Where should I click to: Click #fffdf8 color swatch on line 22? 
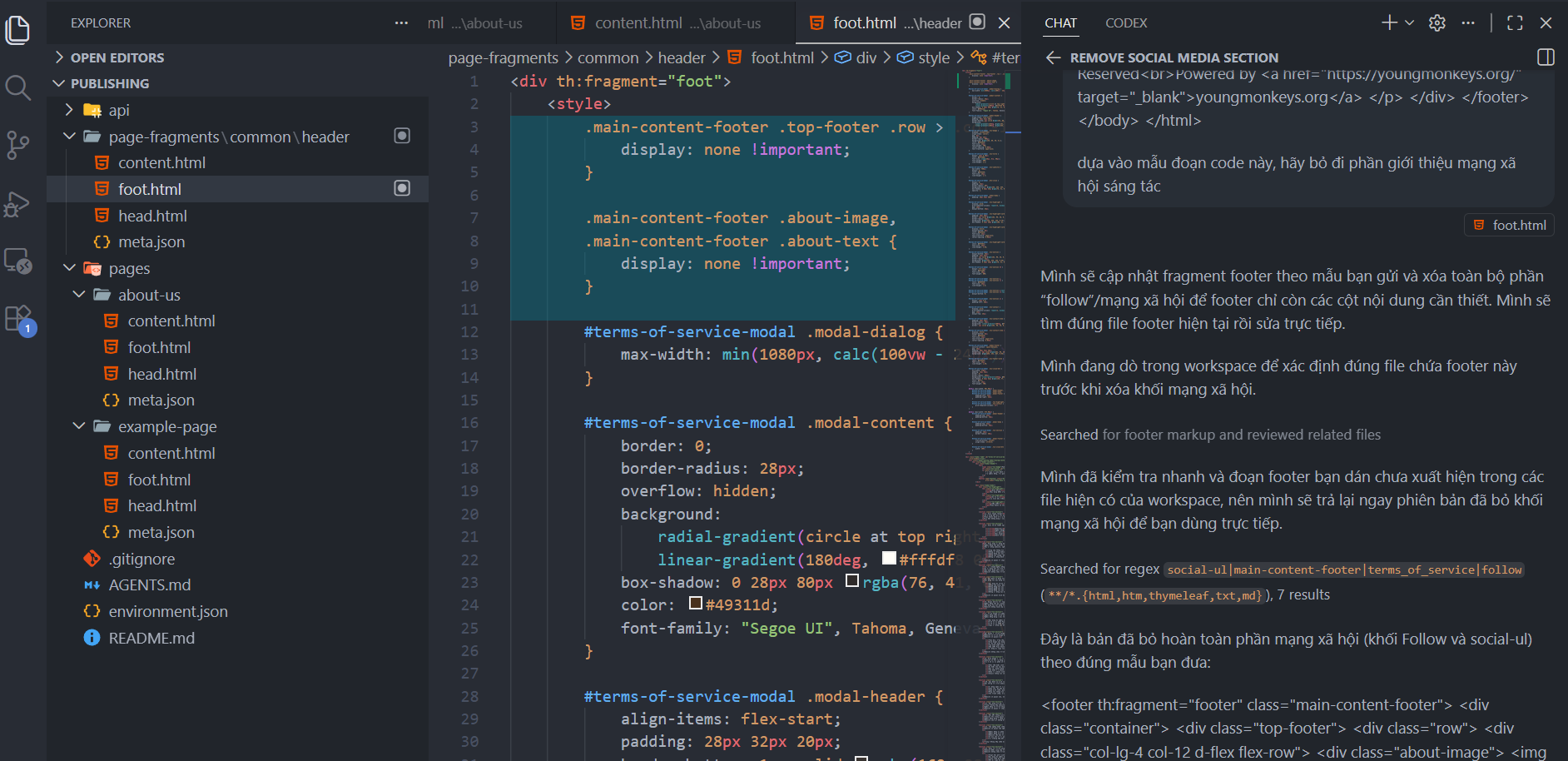[889, 558]
